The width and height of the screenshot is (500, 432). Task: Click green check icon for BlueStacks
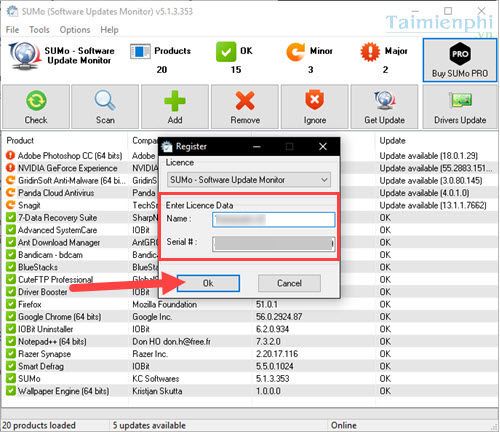pos(11,267)
